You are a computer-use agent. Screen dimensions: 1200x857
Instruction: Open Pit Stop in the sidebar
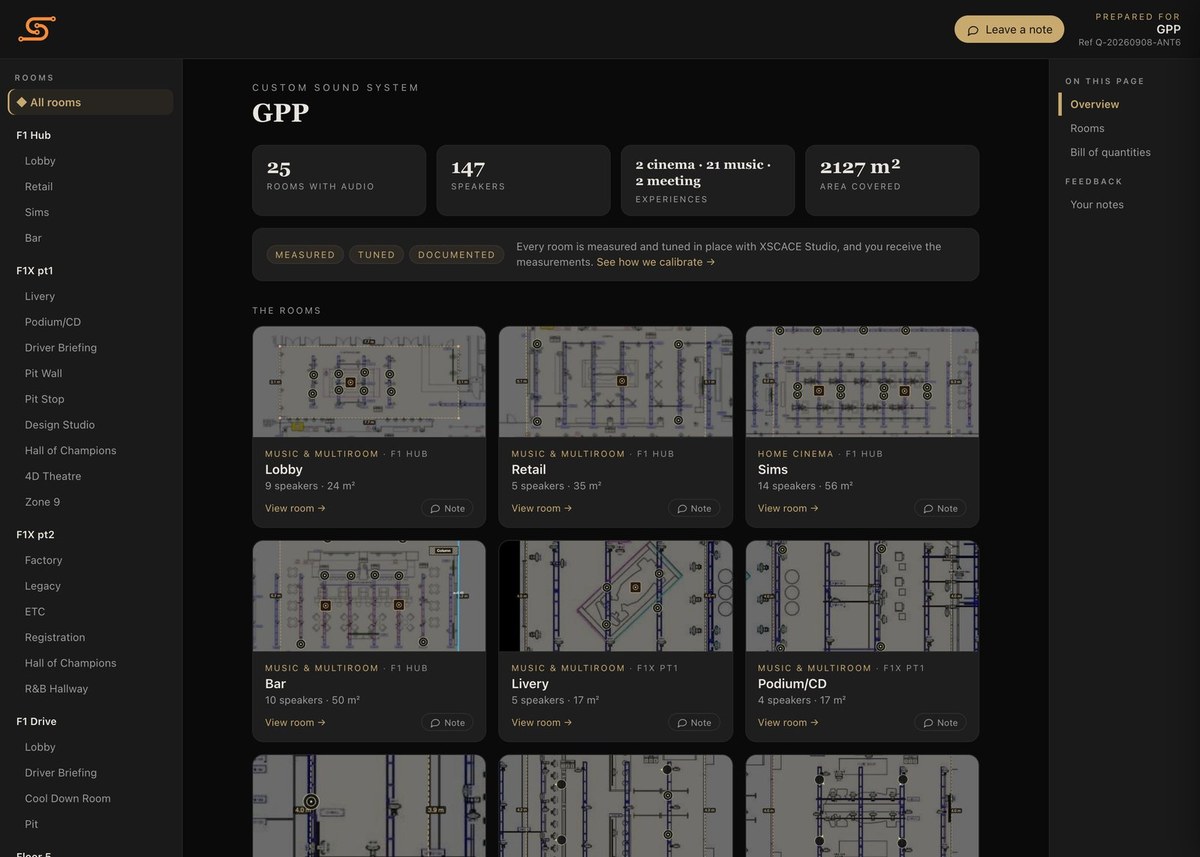[x=44, y=399]
